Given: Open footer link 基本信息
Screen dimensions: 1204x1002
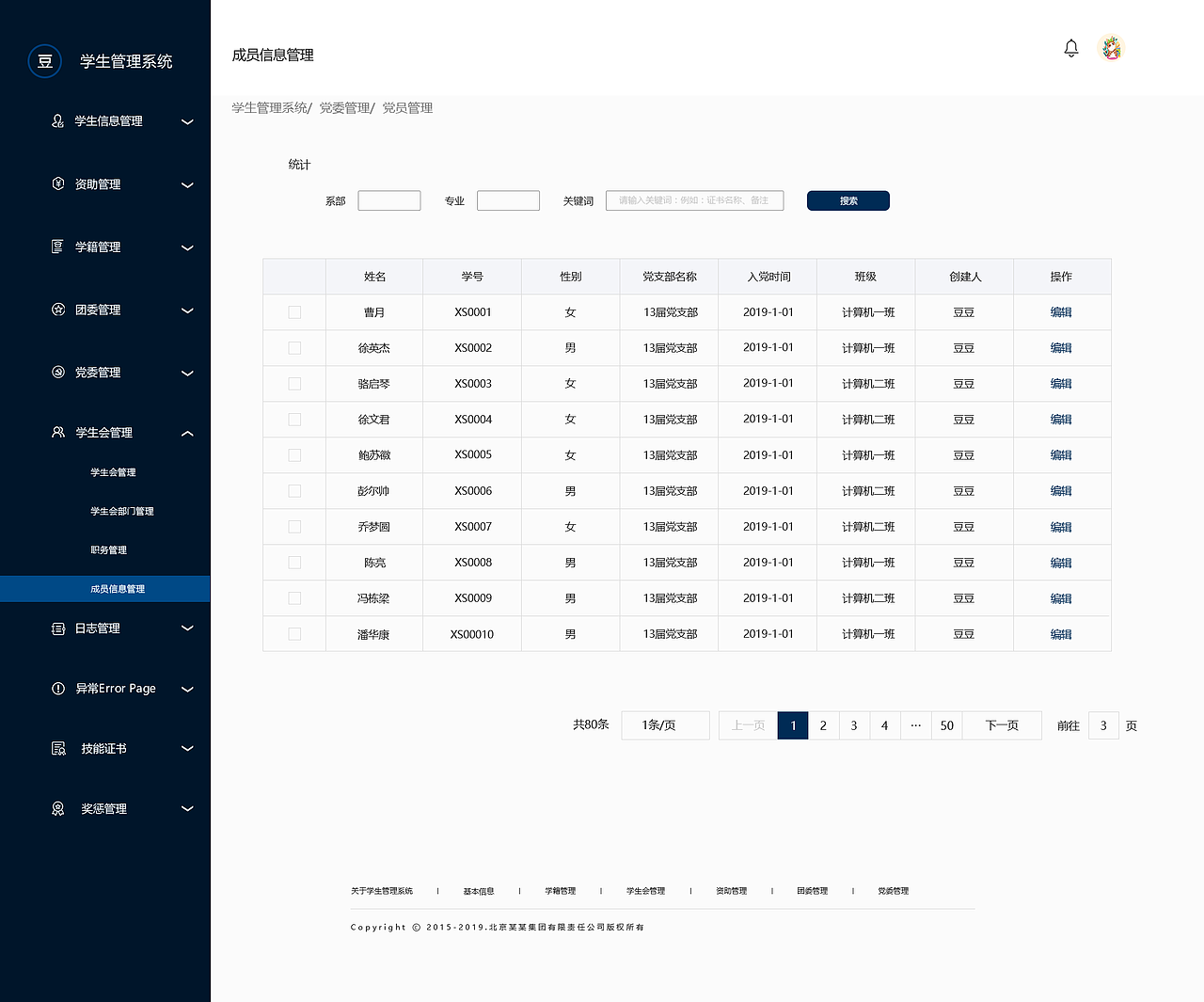Looking at the screenshot, I should pos(479,891).
